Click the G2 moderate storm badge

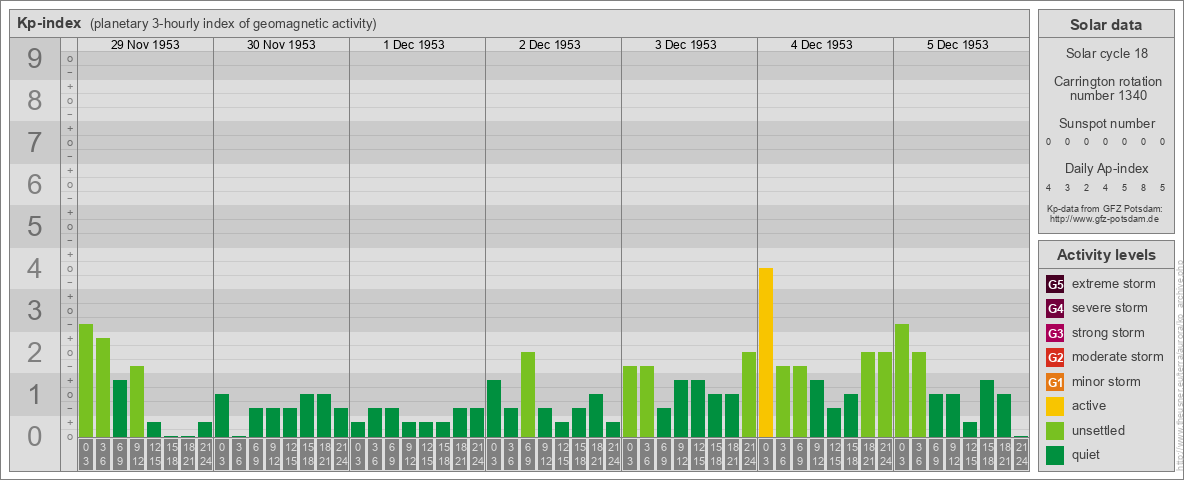pos(1055,357)
